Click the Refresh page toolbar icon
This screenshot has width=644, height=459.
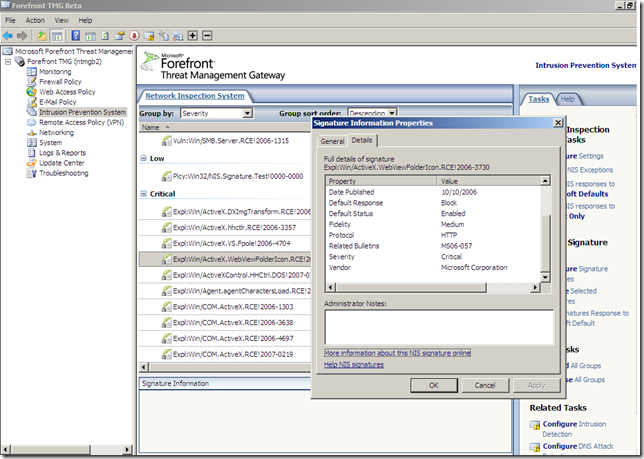(105, 36)
